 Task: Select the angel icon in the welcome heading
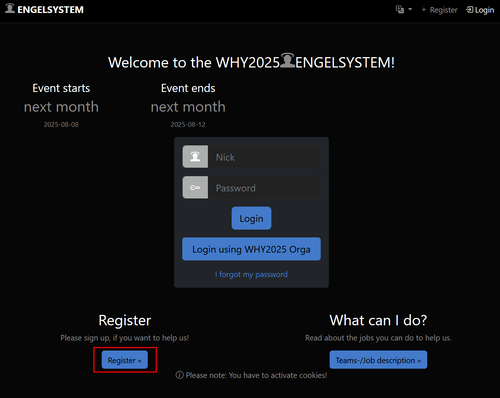pyautogui.click(x=287, y=60)
